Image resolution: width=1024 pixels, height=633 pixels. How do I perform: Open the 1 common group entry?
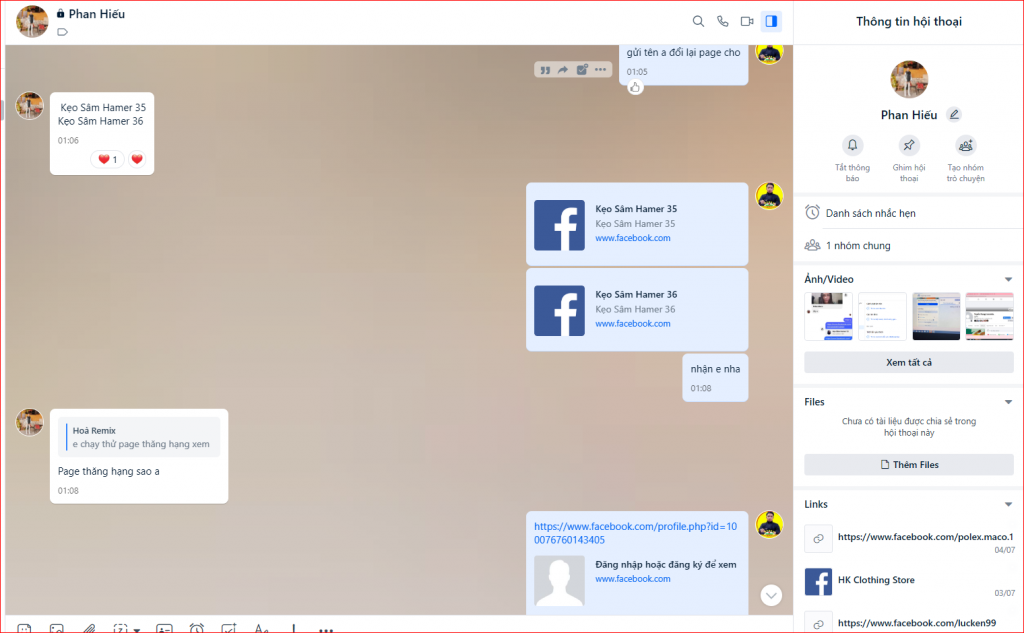tap(857, 245)
